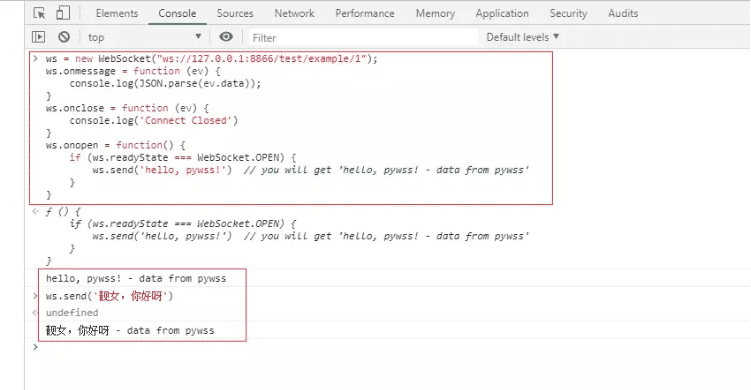Screen dimensions: 751x390
Task: Switch to the Elements tab
Action: click(x=117, y=13)
